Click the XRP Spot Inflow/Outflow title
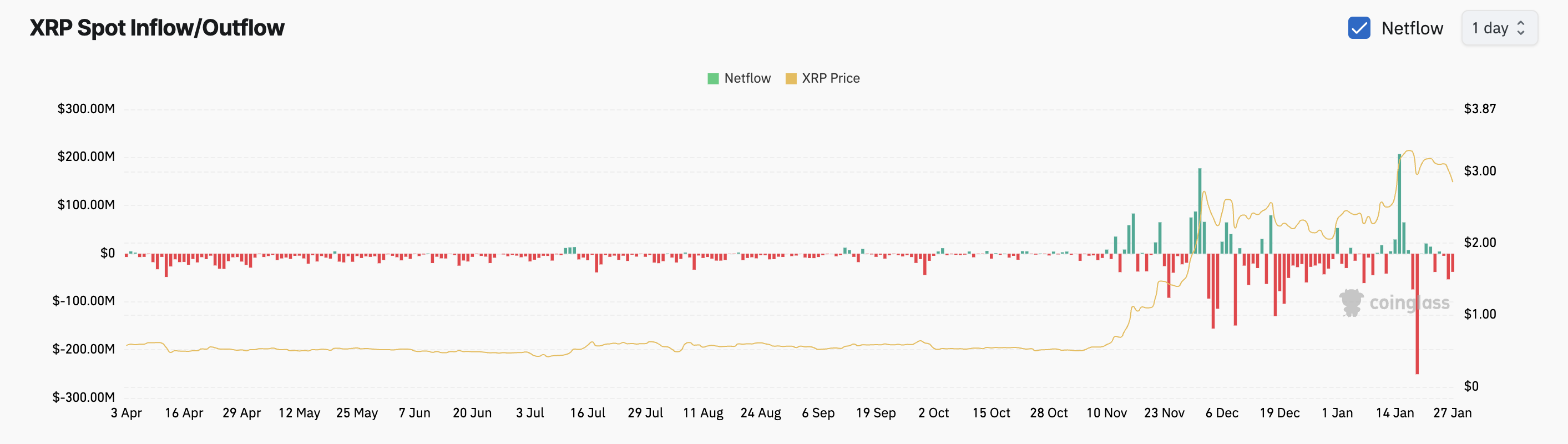This screenshot has width=1568, height=444. 157,28
